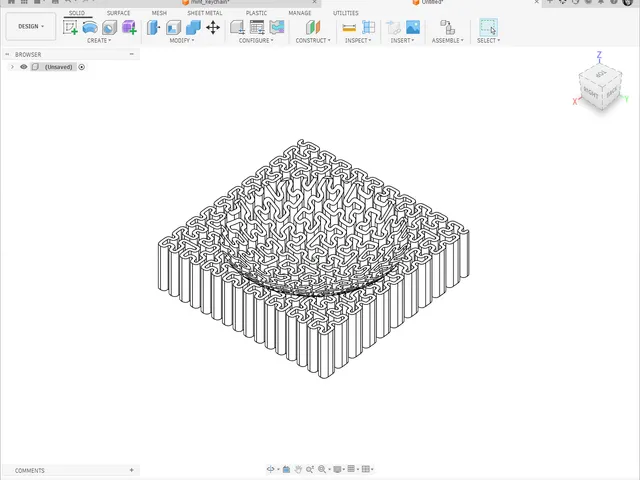Open the Grid and Snaps icon
The image size is (640, 480).
tap(351, 469)
